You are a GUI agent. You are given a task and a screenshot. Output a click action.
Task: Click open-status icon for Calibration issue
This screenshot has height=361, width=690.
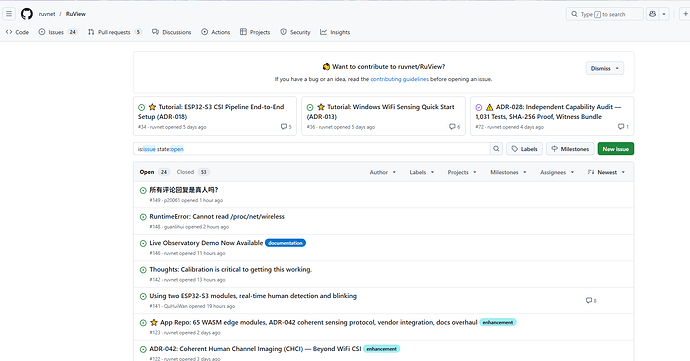coord(143,270)
